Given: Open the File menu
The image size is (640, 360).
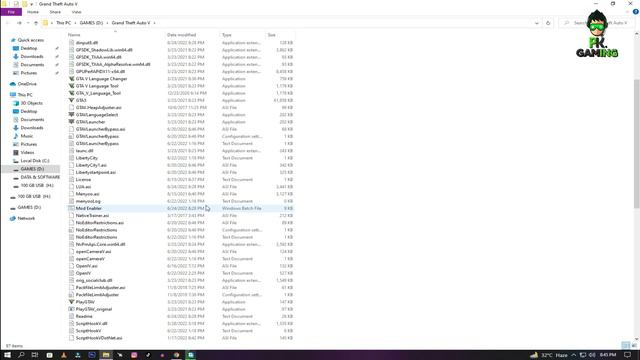Looking at the screenshot, I should (11, 12).
